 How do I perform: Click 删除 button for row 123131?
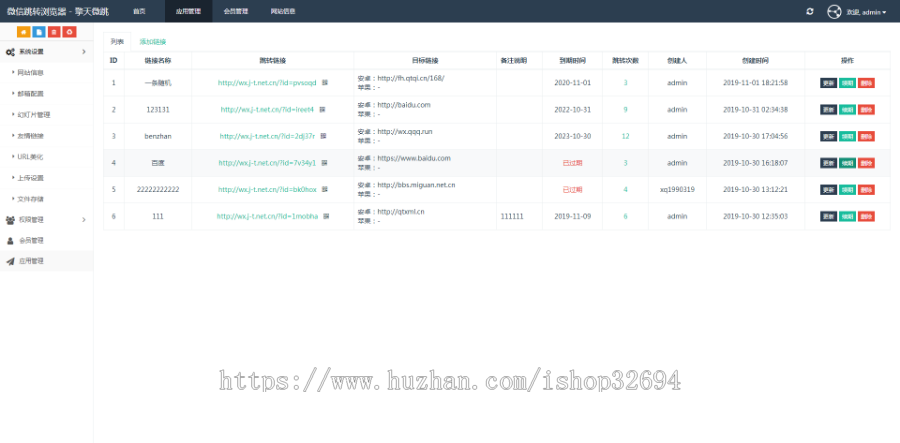[x=866, y=109]
